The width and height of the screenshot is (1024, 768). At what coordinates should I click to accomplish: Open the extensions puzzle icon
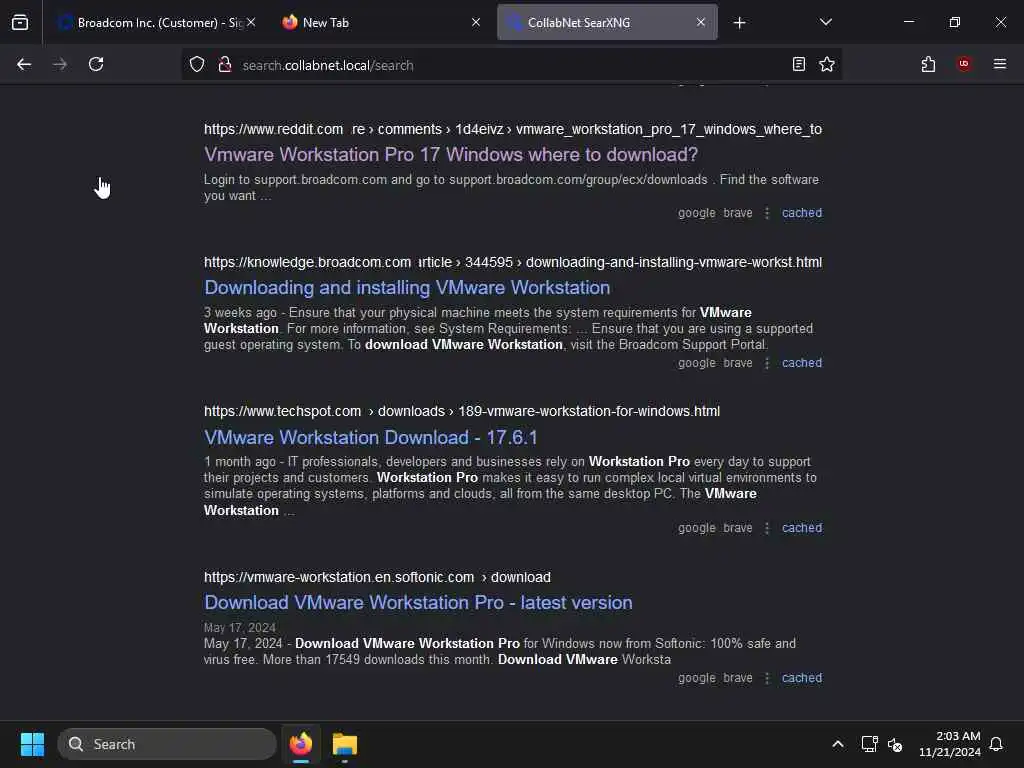(928, 64)
